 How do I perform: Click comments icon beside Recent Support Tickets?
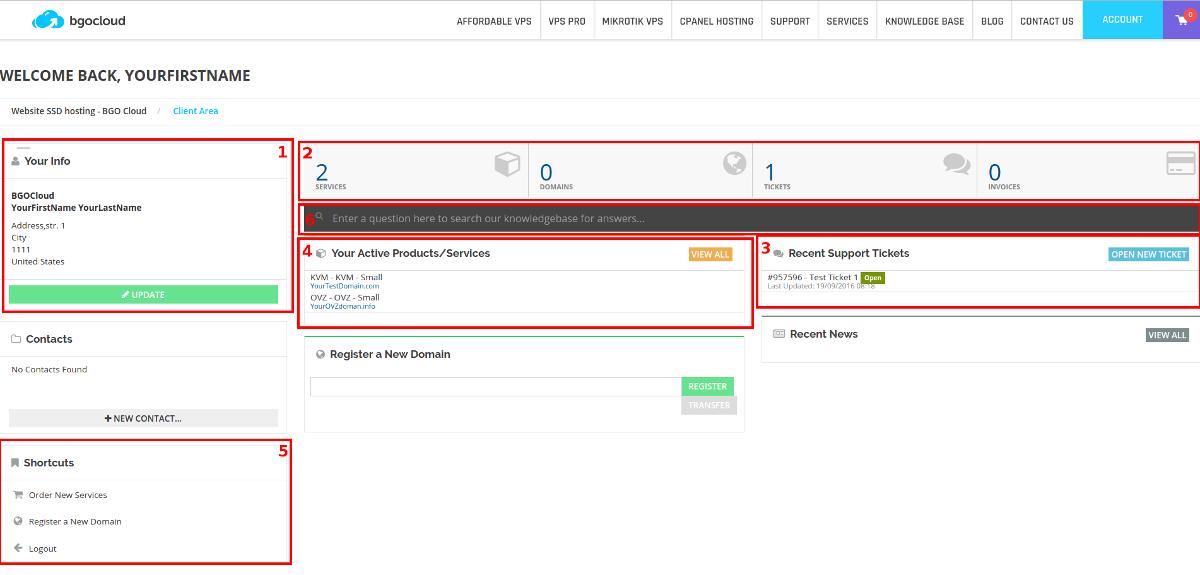pyautogui.click(x=779, y=254)
